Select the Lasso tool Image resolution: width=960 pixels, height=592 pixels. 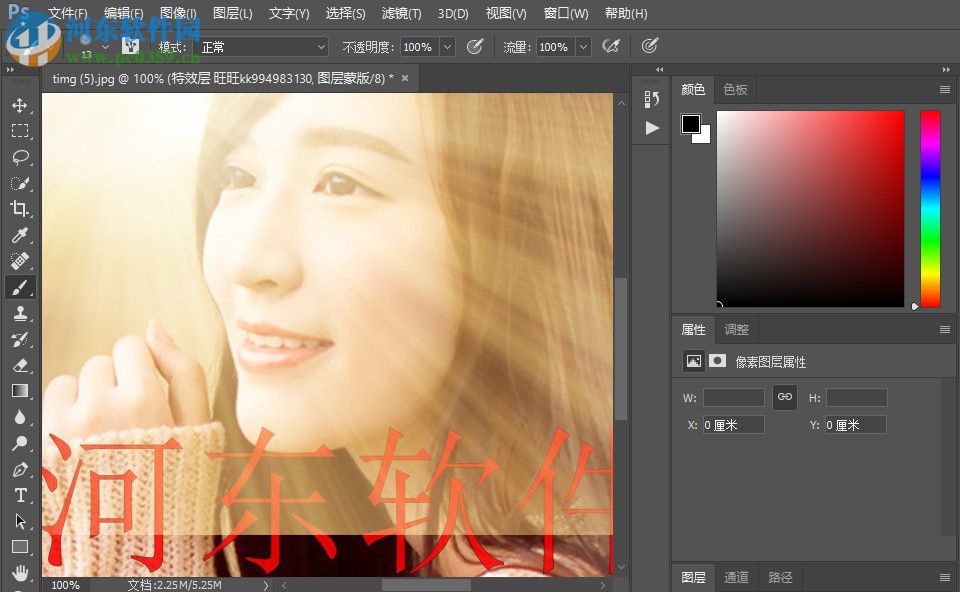[x=20, y=157]
